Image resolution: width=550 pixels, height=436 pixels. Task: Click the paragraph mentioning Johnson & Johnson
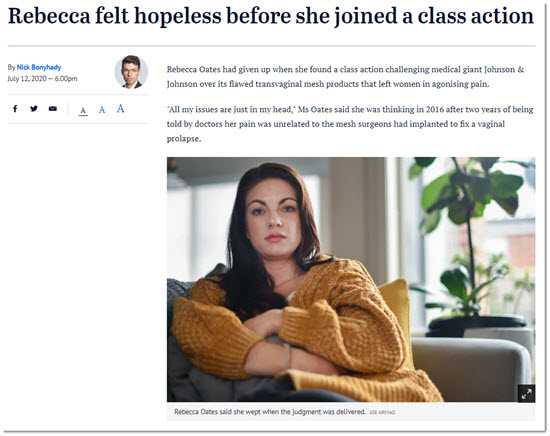coord(346,76)
